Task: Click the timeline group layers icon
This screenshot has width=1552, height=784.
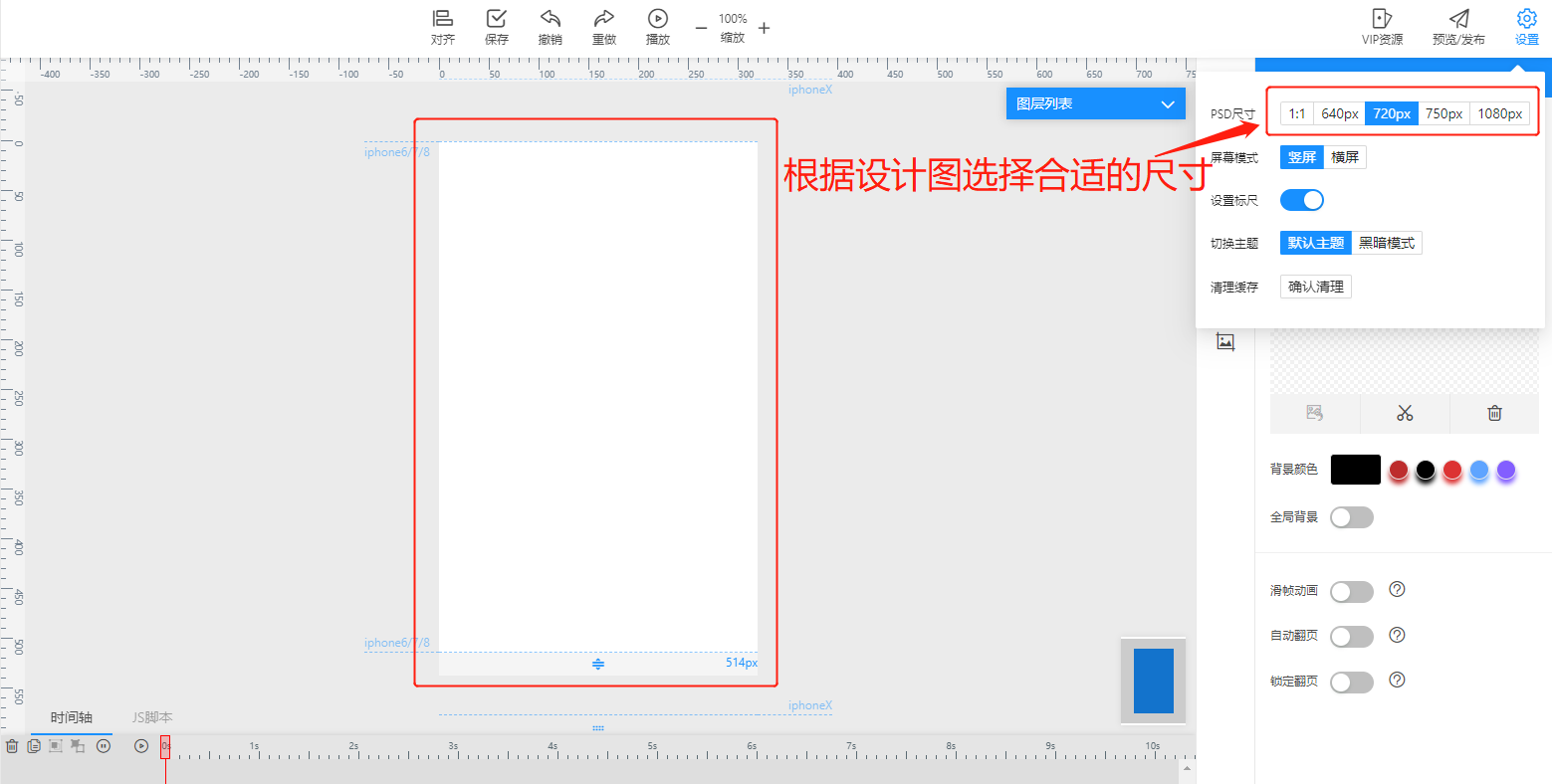Action: coord(56,745)
